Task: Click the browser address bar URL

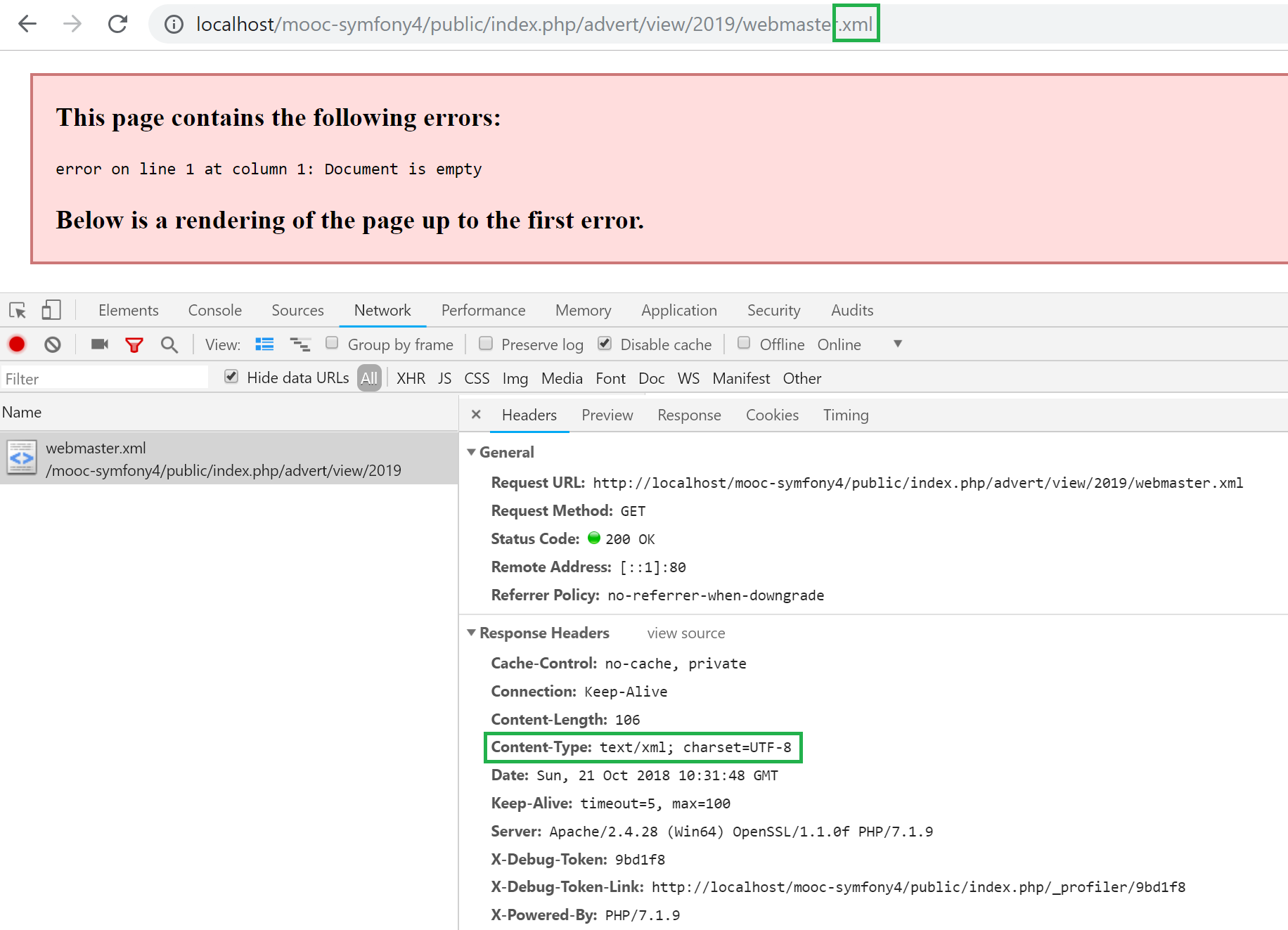Action: pos(534,25)
